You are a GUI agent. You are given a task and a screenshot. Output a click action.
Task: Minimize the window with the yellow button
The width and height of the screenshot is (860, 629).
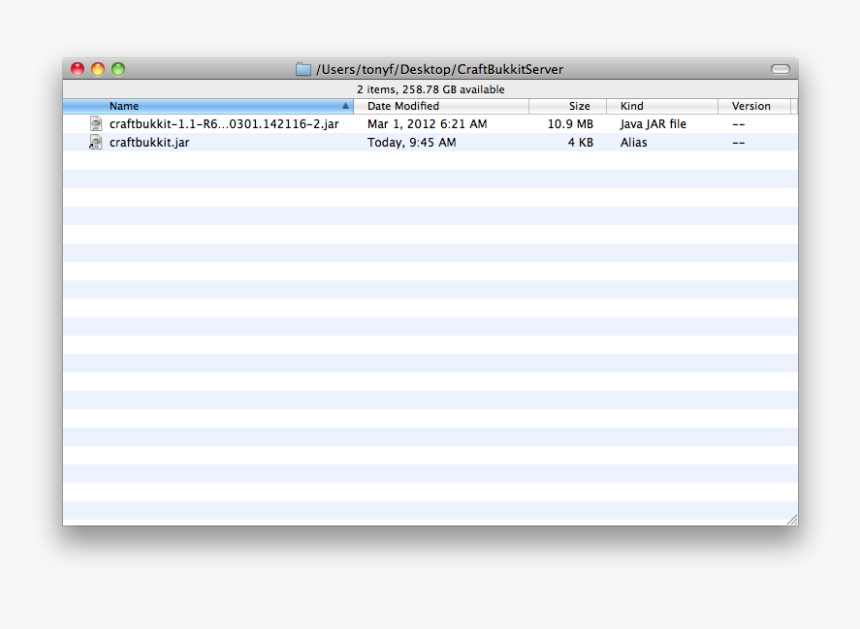pos(98,69)
